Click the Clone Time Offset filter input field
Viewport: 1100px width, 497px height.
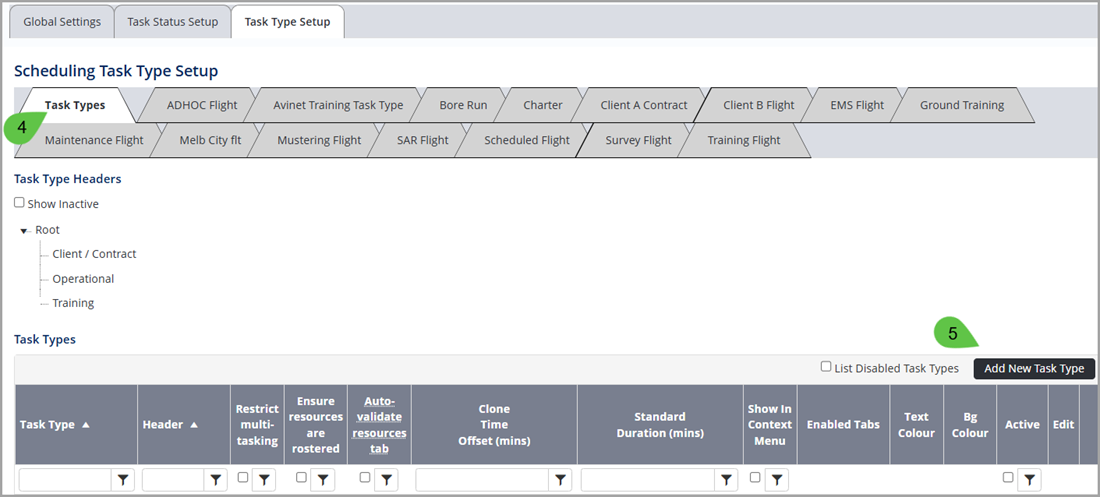481,481
